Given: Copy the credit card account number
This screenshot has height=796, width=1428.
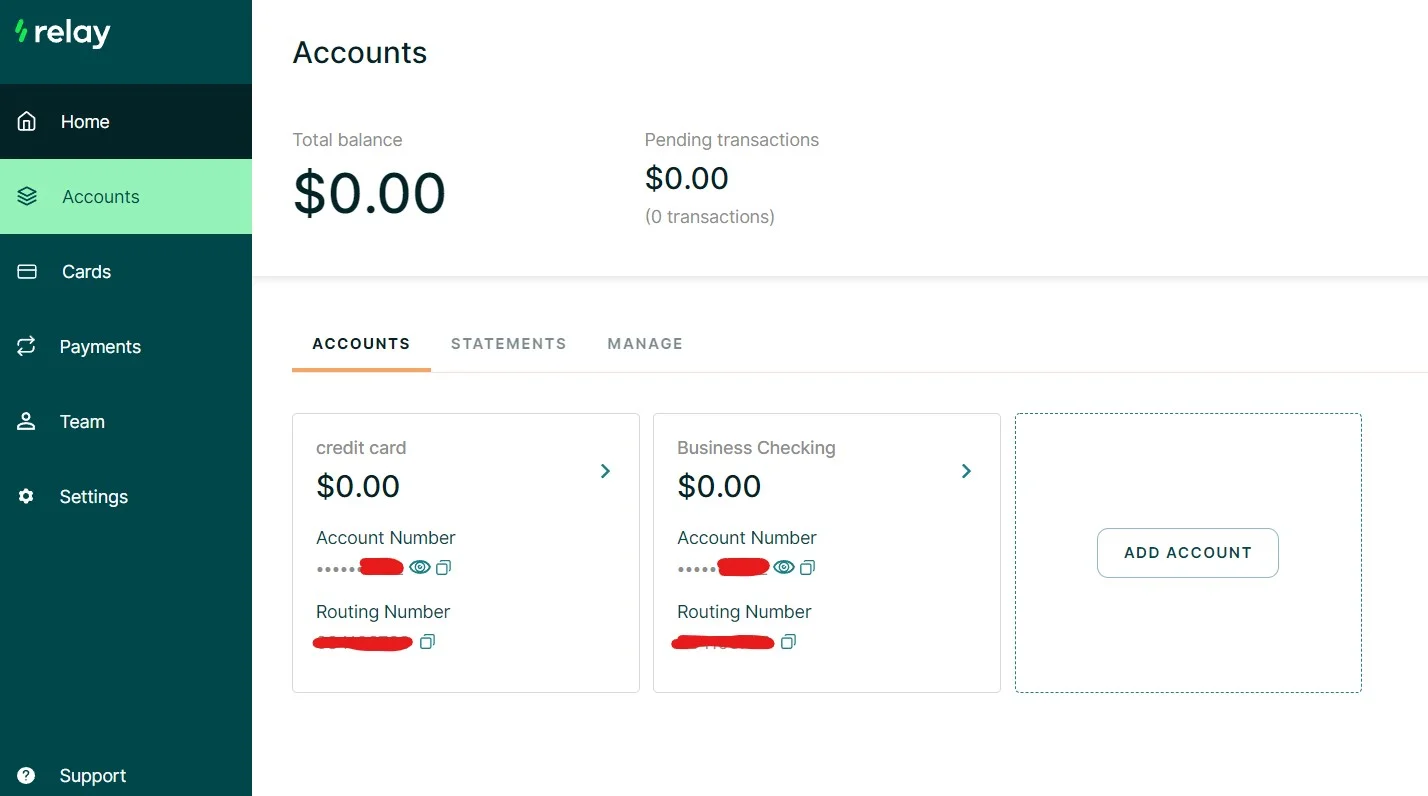Looking at the screenshot, I should tap(443, 567).
